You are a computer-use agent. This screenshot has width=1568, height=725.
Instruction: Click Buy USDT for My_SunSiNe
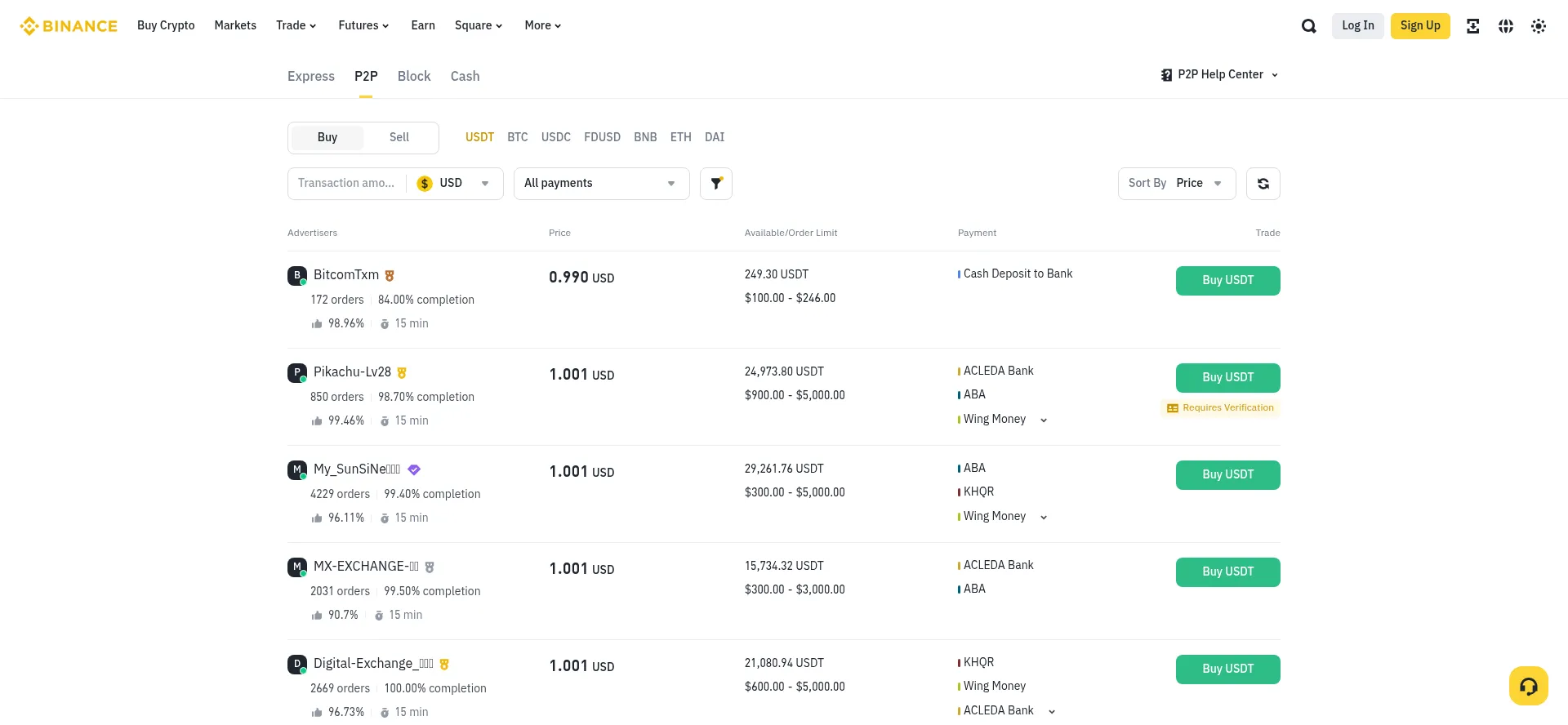point(1228,475)
